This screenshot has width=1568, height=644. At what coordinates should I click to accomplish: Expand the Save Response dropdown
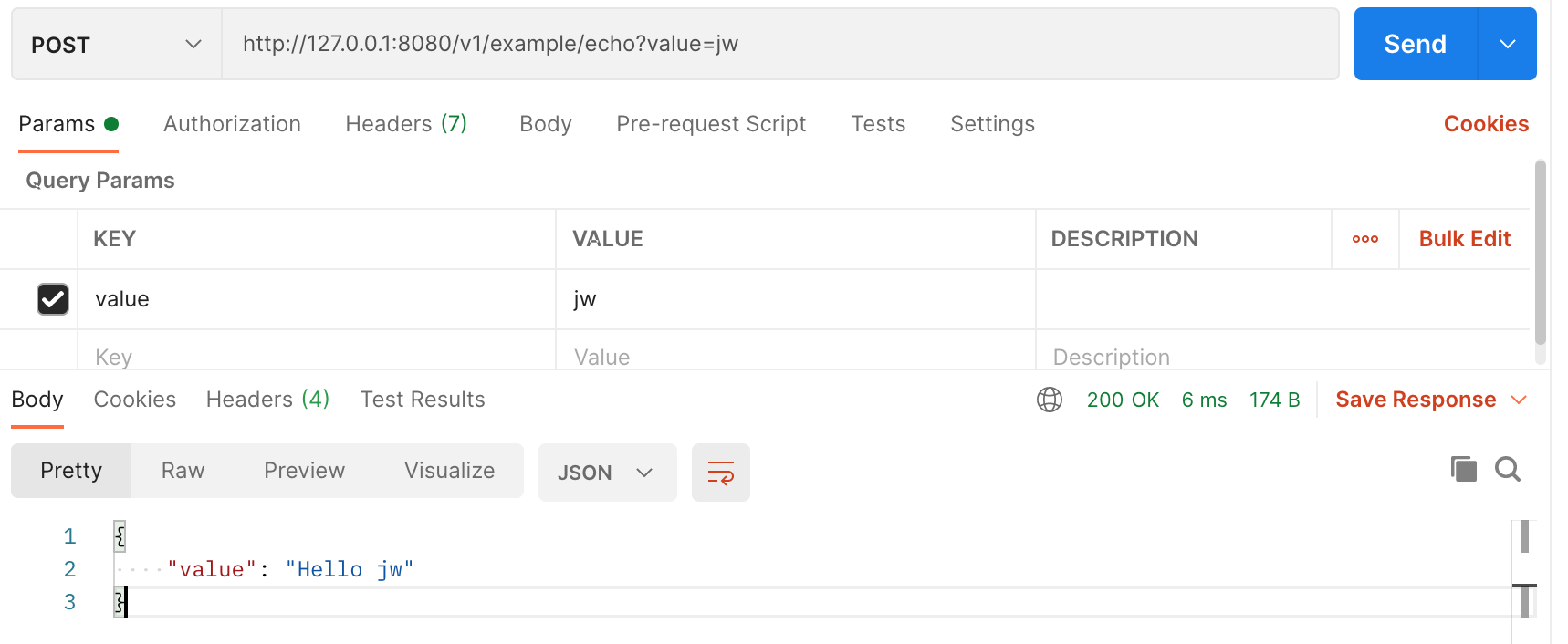coord(1519,400)
